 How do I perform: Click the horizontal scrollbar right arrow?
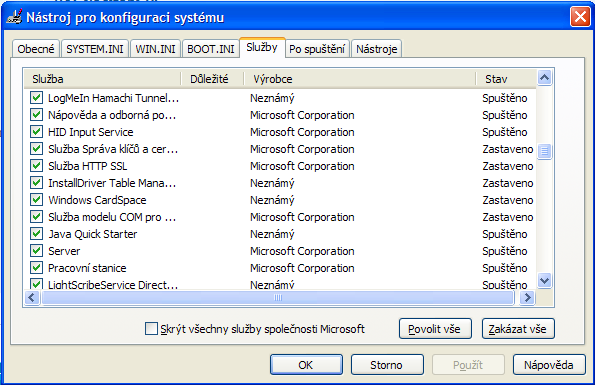pyautogui.click(x=528, y=298)
